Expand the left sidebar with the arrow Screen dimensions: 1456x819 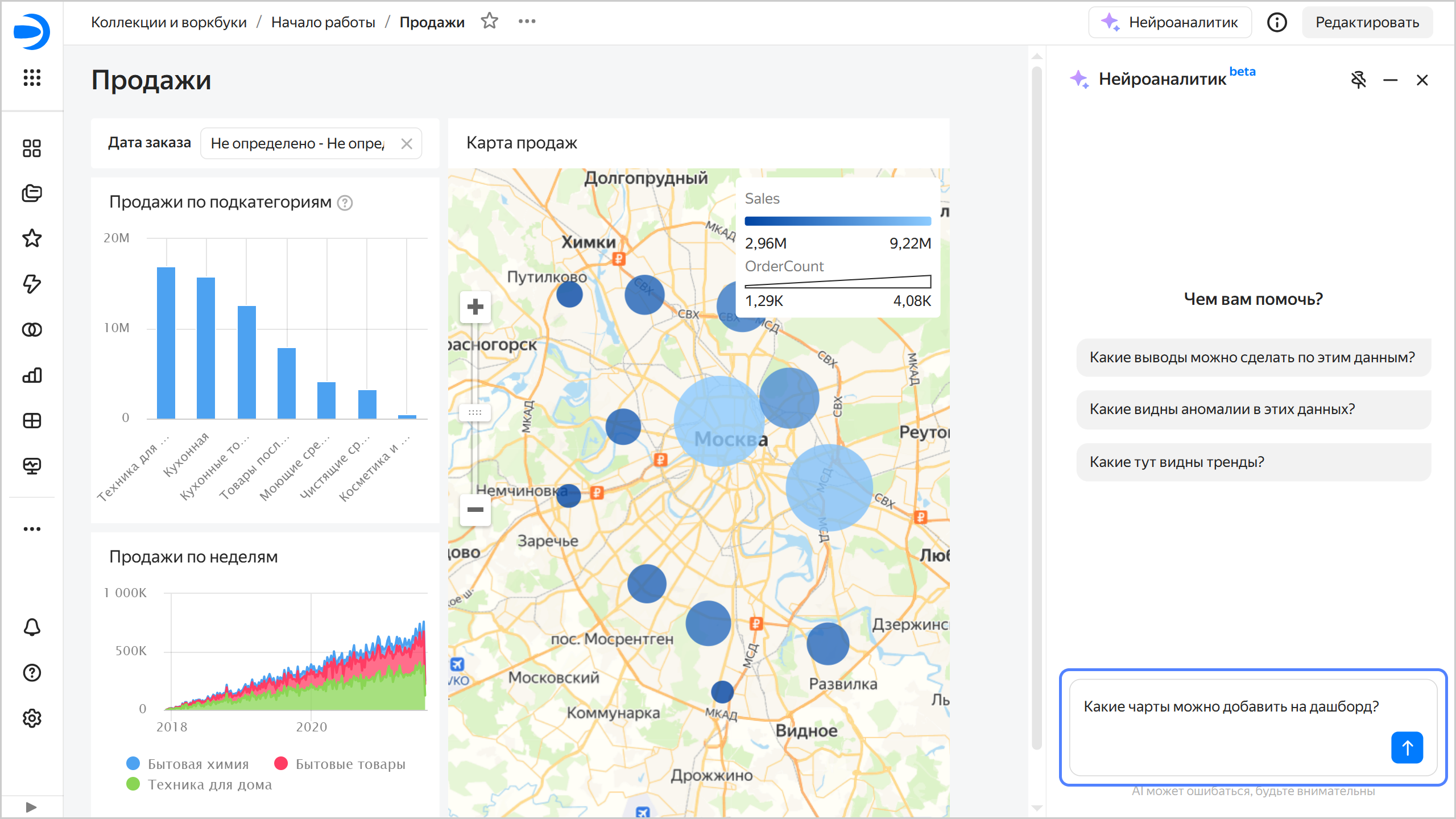click(31, 807)
